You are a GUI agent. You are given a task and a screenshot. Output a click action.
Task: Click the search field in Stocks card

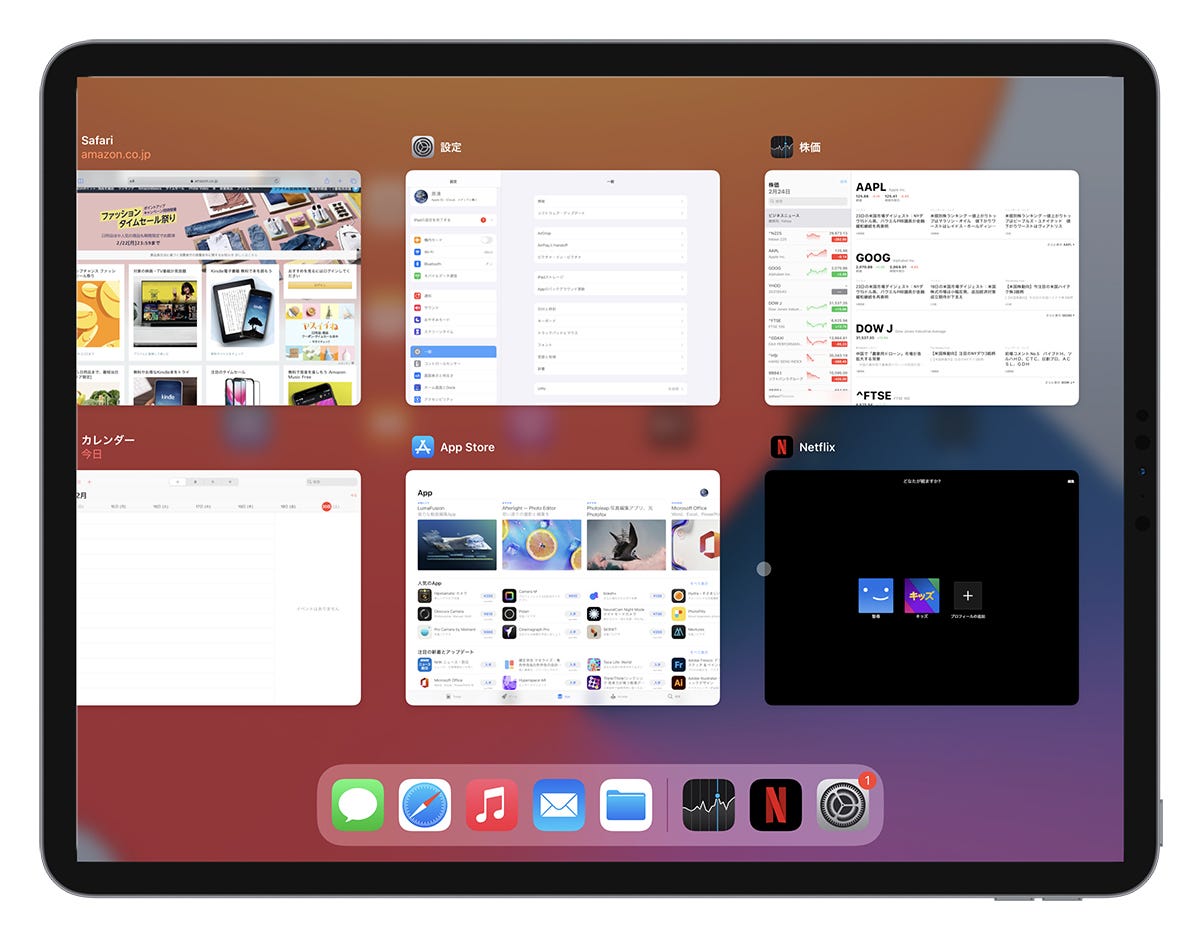(807, 201)
